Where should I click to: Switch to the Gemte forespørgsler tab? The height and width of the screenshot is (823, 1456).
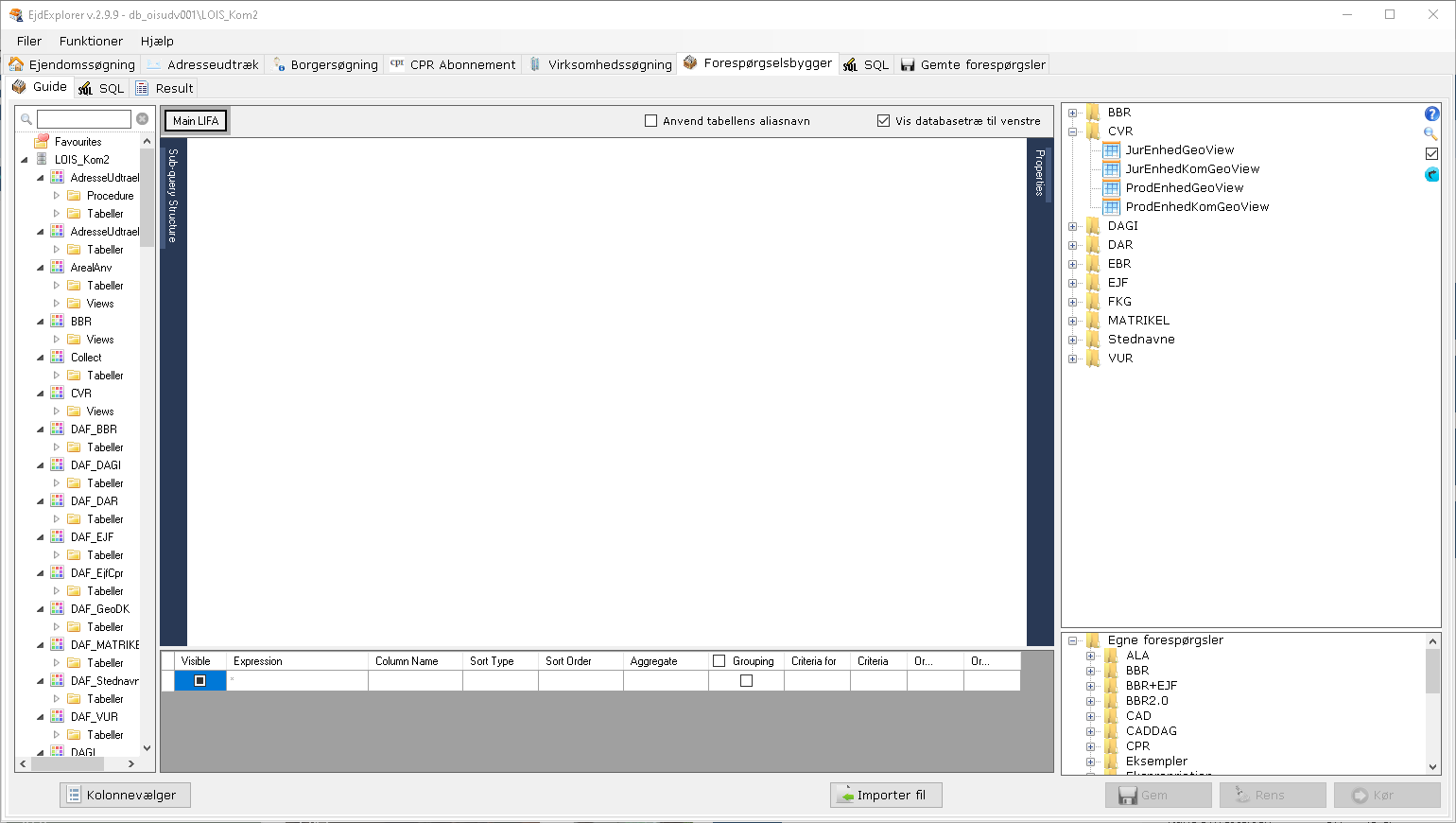point(973,64)
